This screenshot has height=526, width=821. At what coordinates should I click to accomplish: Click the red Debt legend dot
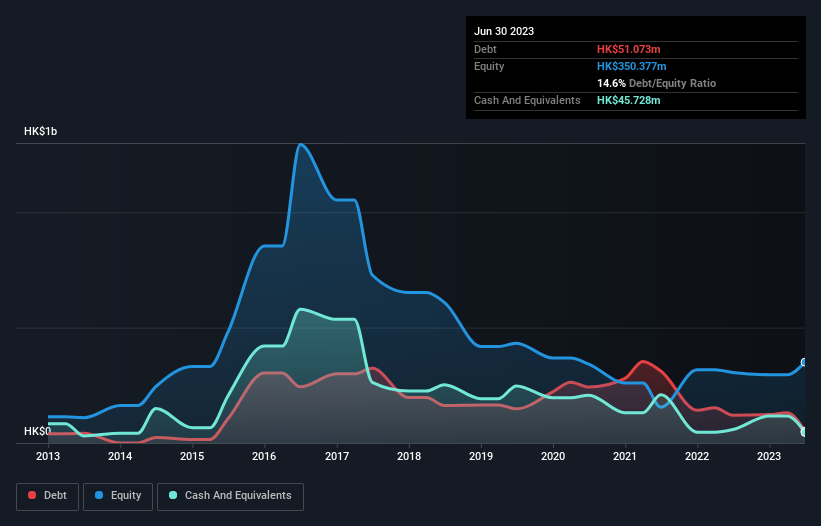pyautogui.click(x=32, y=495)
